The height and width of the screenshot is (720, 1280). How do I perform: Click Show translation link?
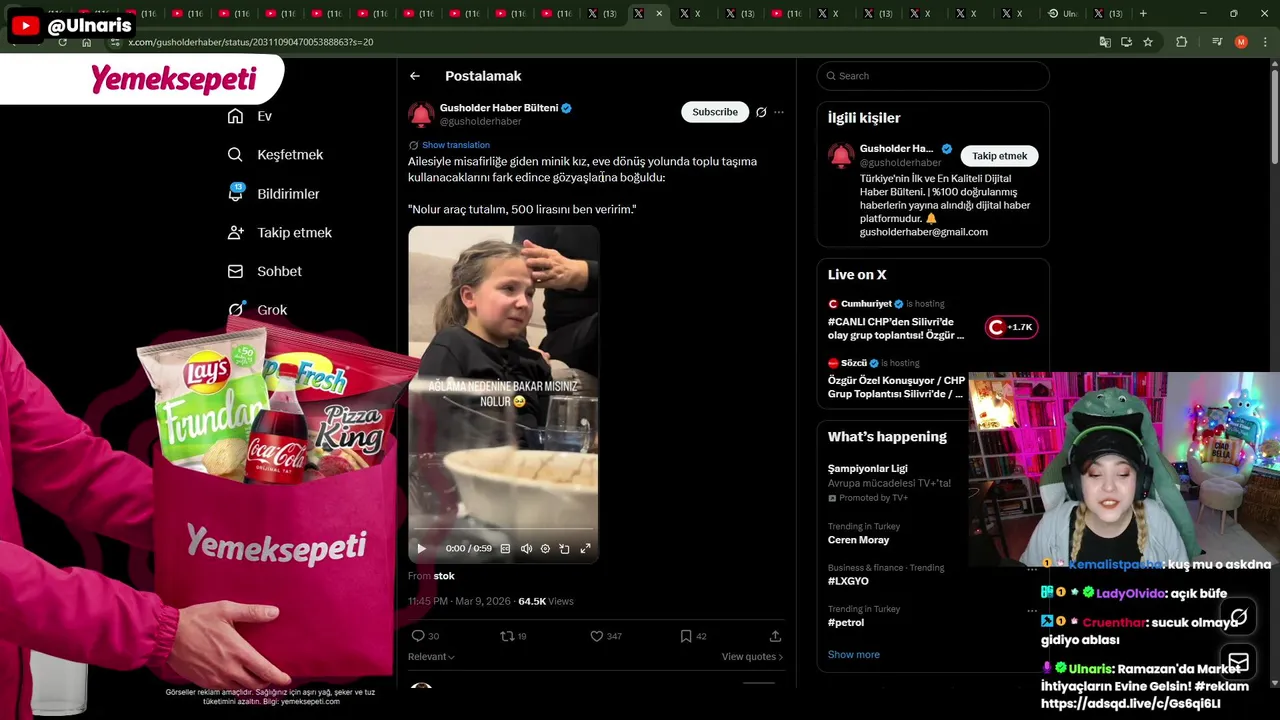455,145
